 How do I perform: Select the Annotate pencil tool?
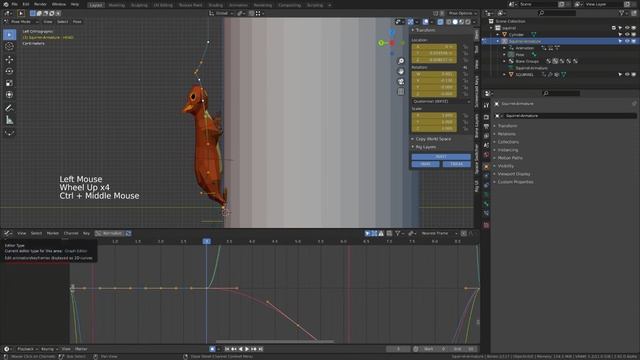(9, 108)
